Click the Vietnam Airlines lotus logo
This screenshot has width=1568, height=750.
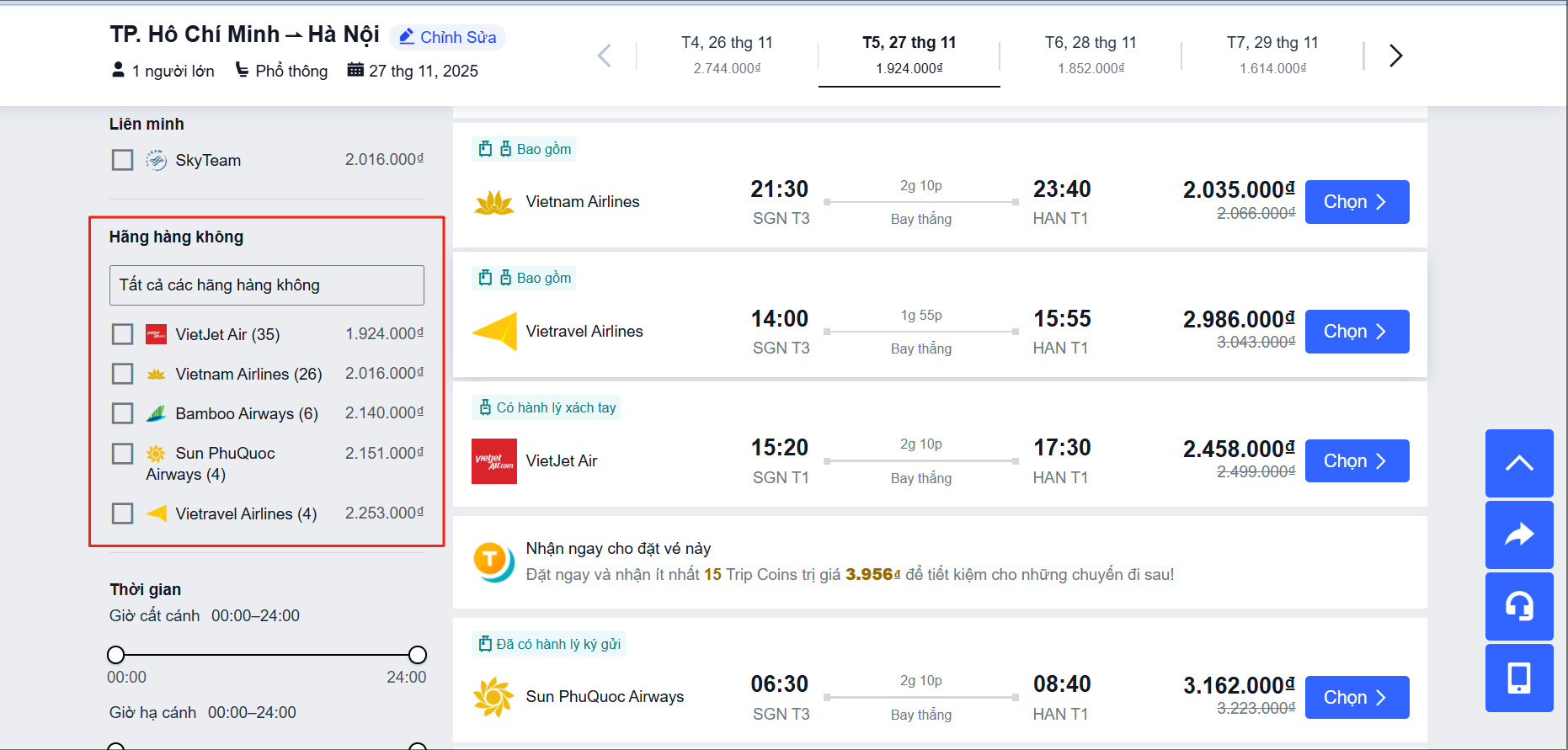coord(495,202)
